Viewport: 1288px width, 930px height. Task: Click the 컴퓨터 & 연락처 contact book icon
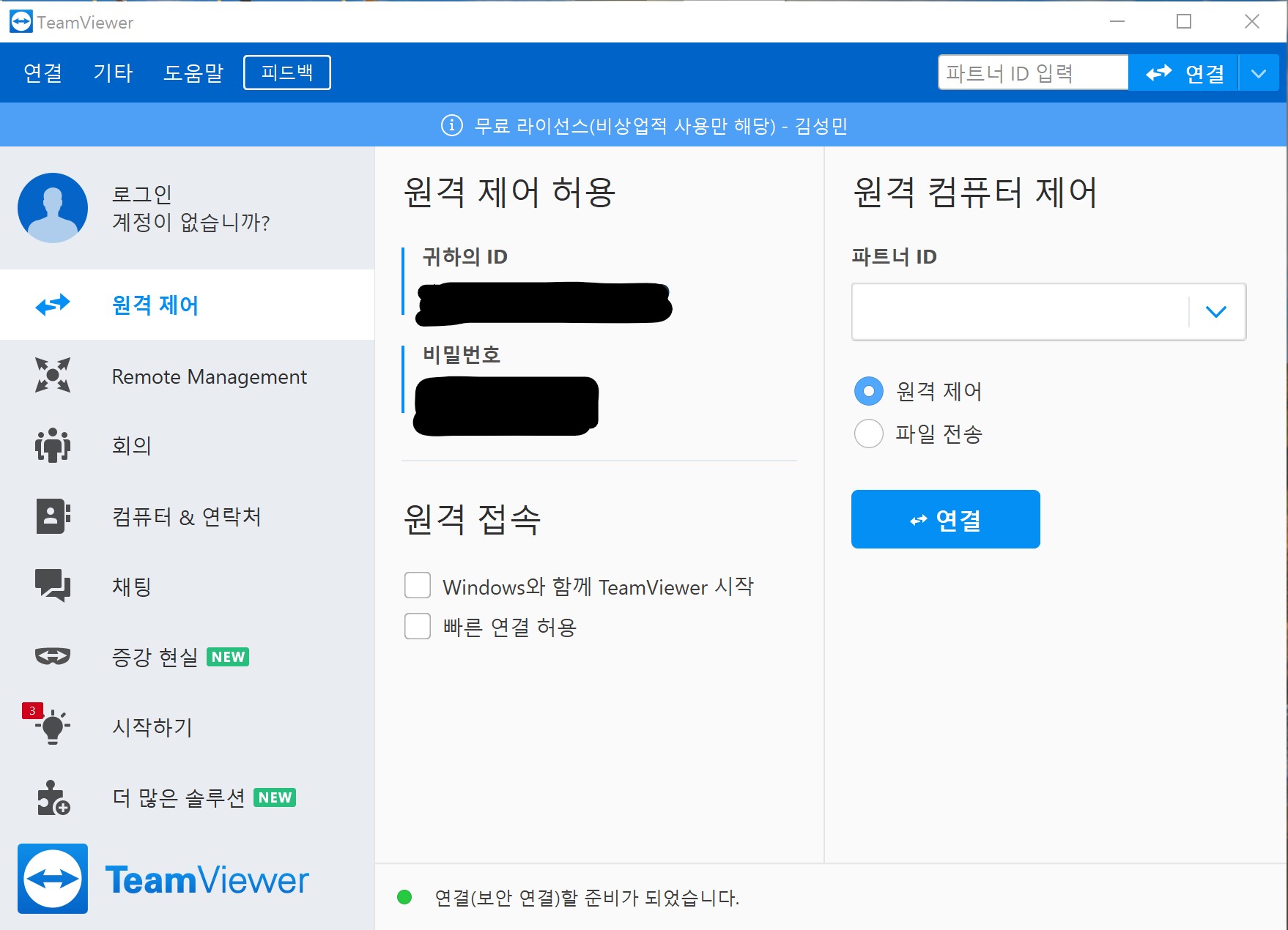[53, 516]
